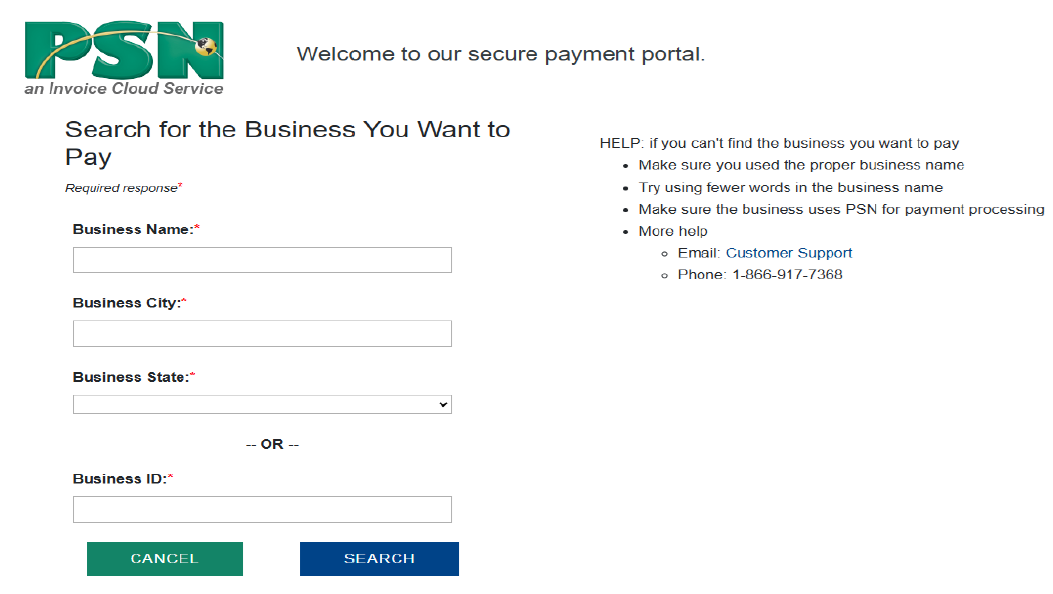
Task: Select the Business ID input field
Action: coord(262,510)
